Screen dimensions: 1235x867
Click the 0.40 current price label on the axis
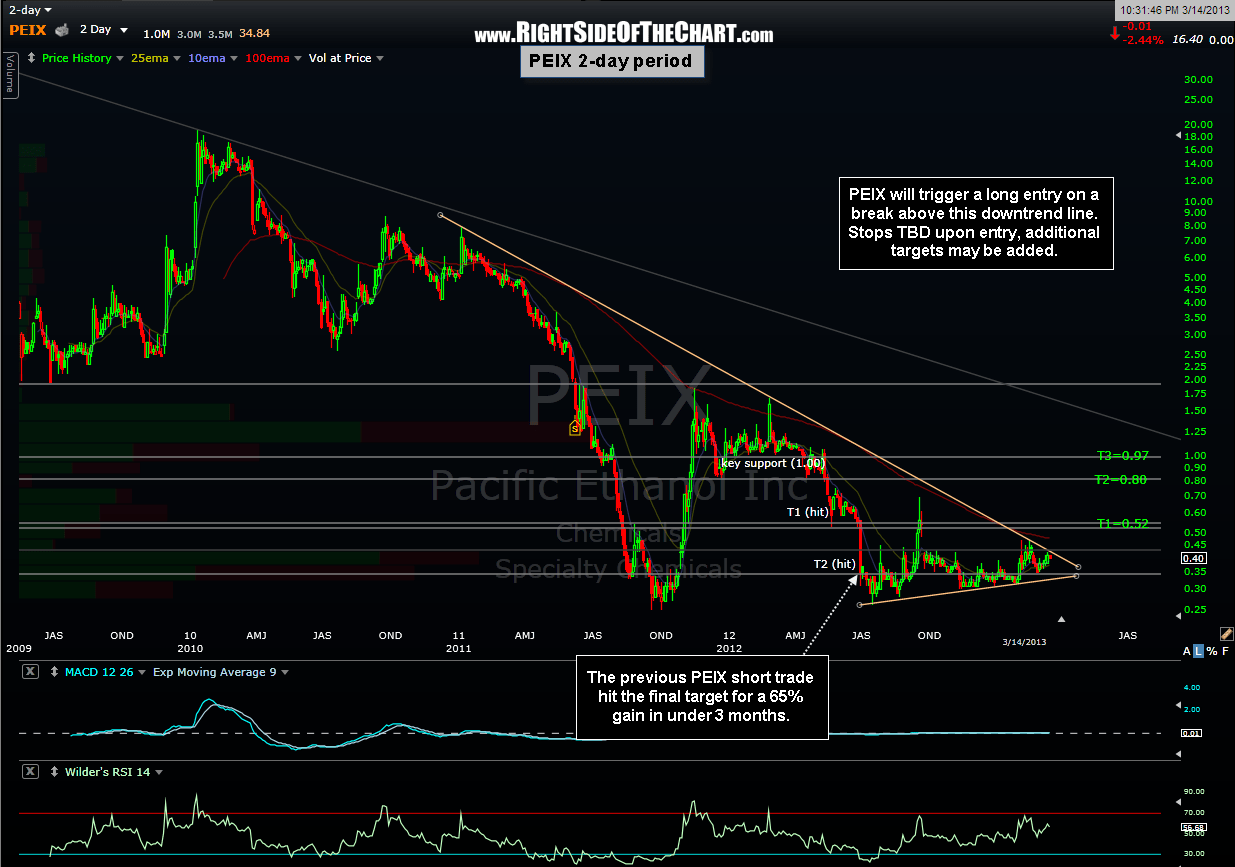pos(1193,558)
